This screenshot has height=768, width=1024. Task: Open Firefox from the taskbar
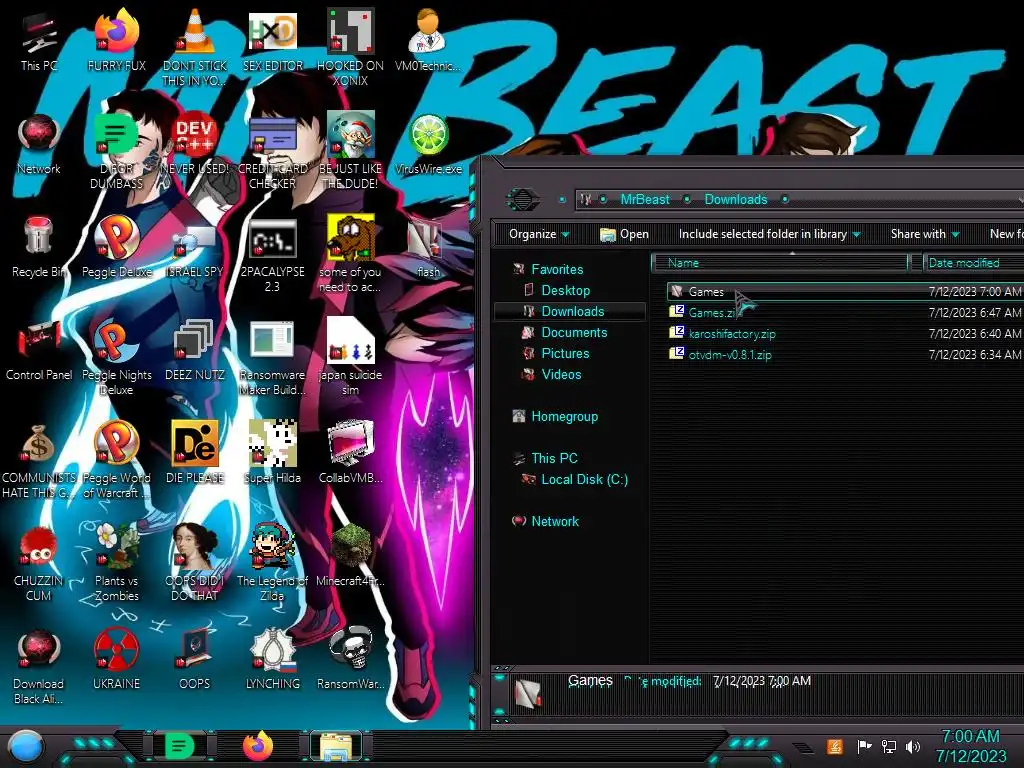pos(258,746)
